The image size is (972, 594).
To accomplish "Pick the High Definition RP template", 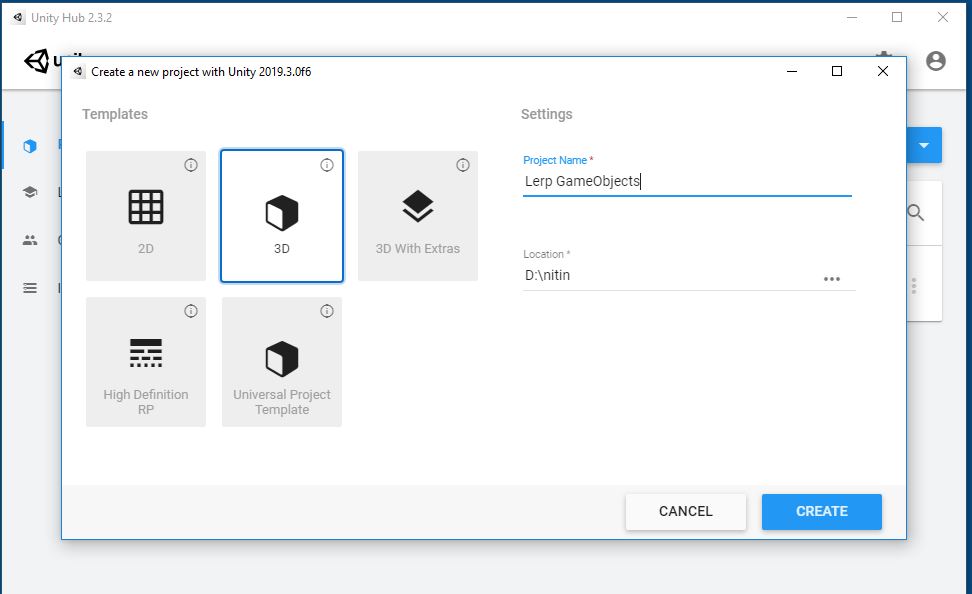I will (x=146, y=362).
